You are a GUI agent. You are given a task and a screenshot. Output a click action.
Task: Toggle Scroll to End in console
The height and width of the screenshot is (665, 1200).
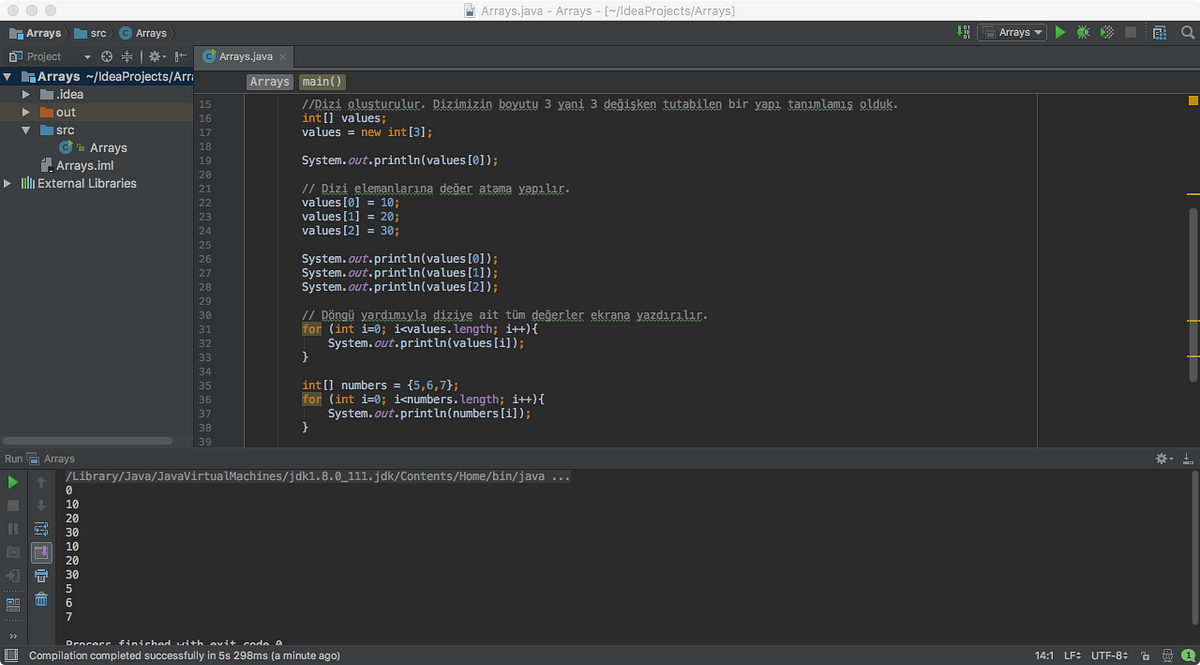click(x=41, y=552)
